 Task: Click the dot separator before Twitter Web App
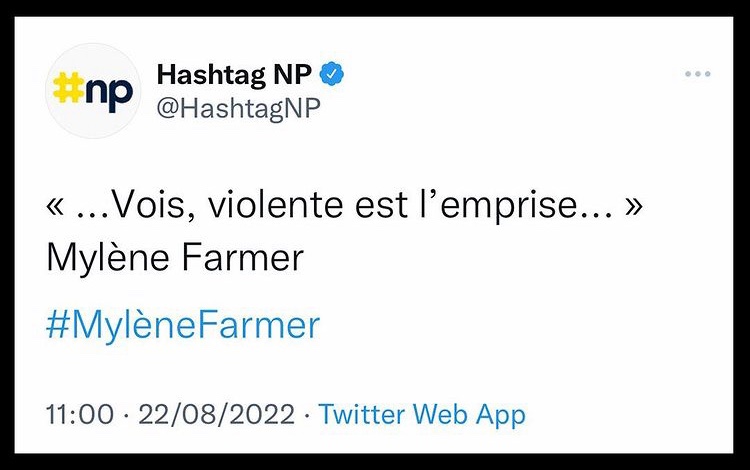coord(306,414)
